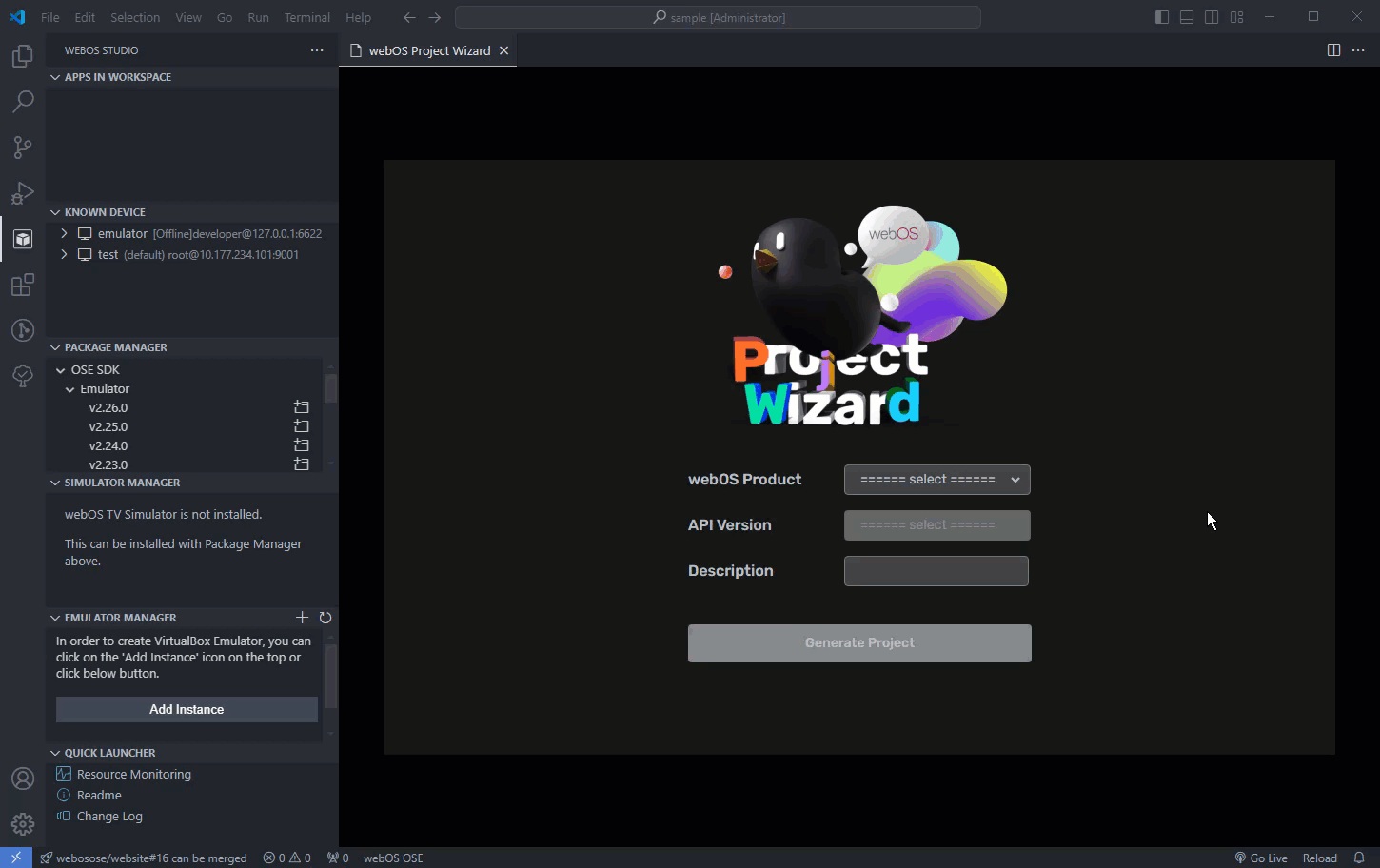The width and height of the screenshot is (1380, 868).
Task: Open remote window status bar icon
Action: coord(16,858)
